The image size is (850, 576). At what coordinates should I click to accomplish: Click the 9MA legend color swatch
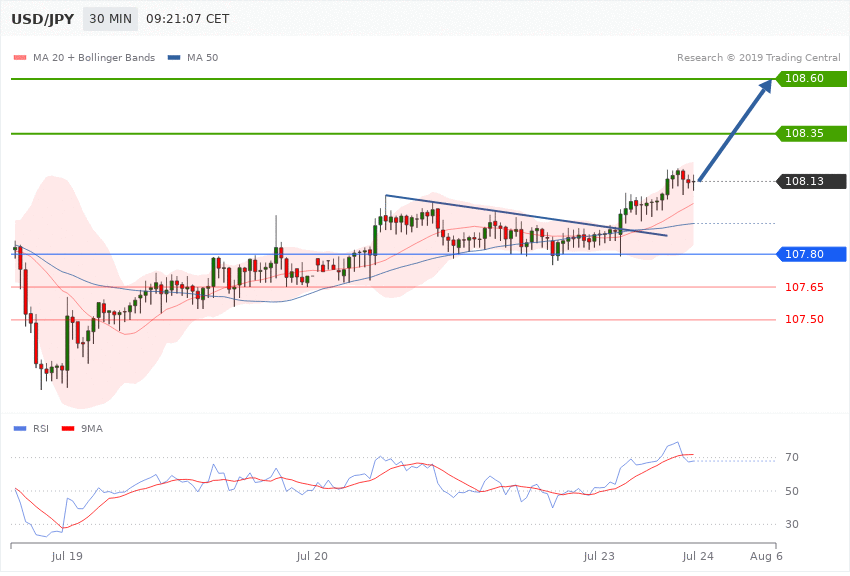point(68,429)
